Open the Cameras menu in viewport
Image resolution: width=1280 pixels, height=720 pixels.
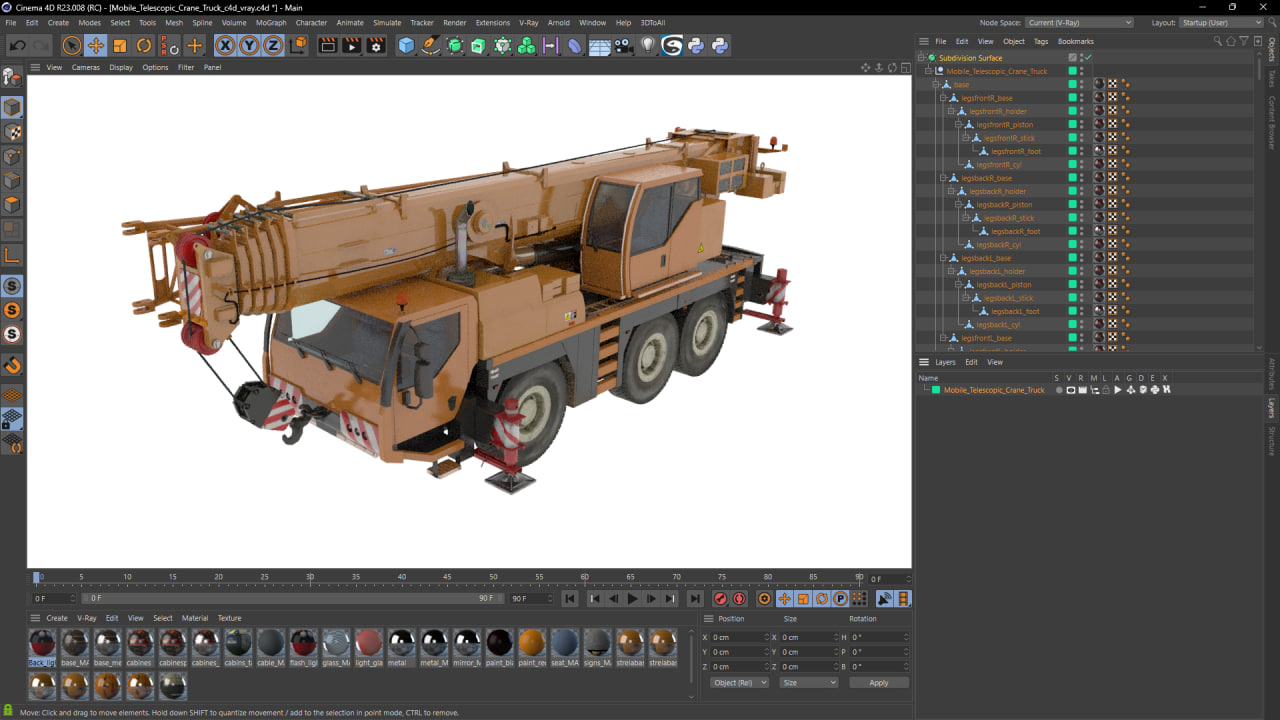tap(85, 68)
